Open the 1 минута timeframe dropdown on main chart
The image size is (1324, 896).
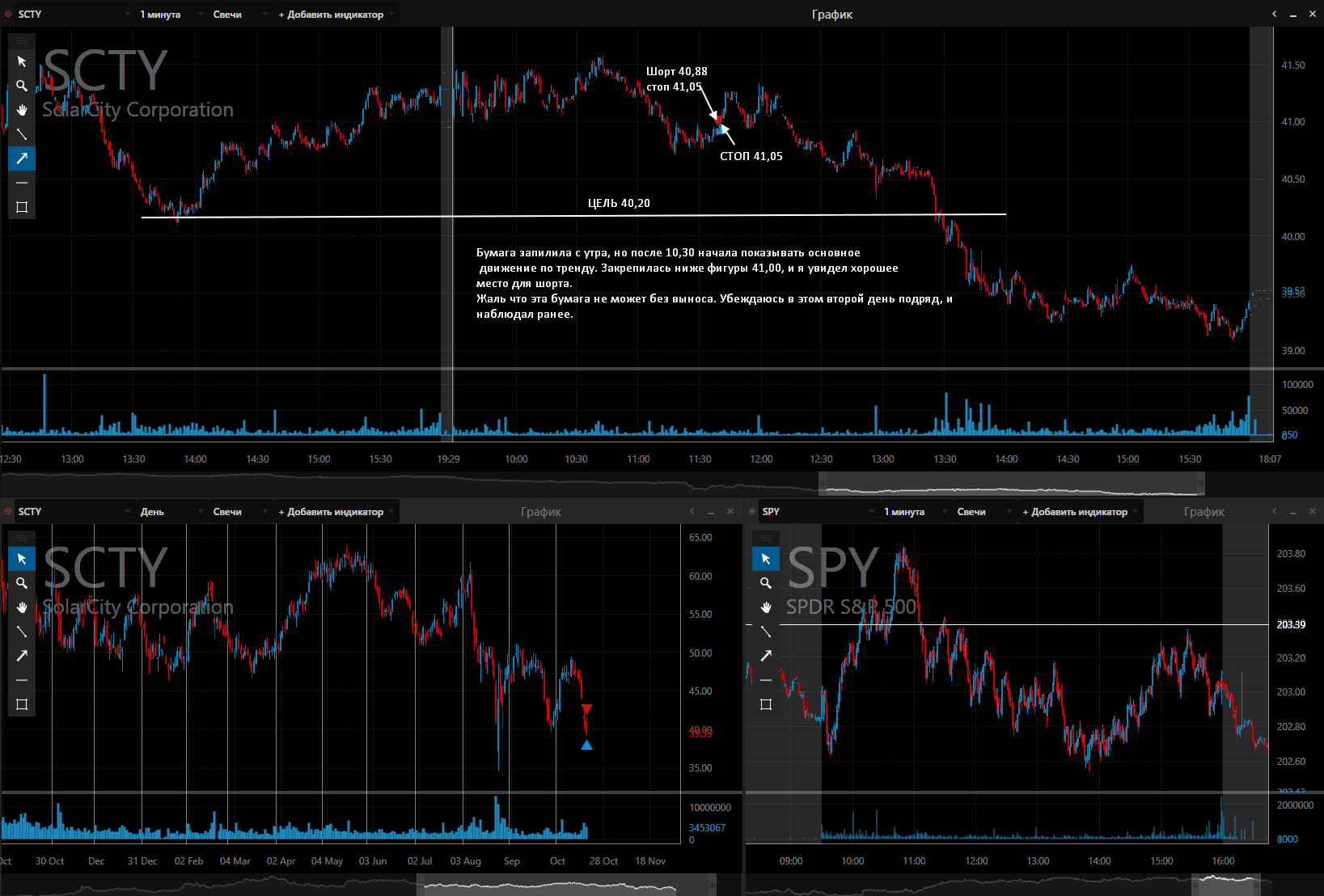(169, 14)
